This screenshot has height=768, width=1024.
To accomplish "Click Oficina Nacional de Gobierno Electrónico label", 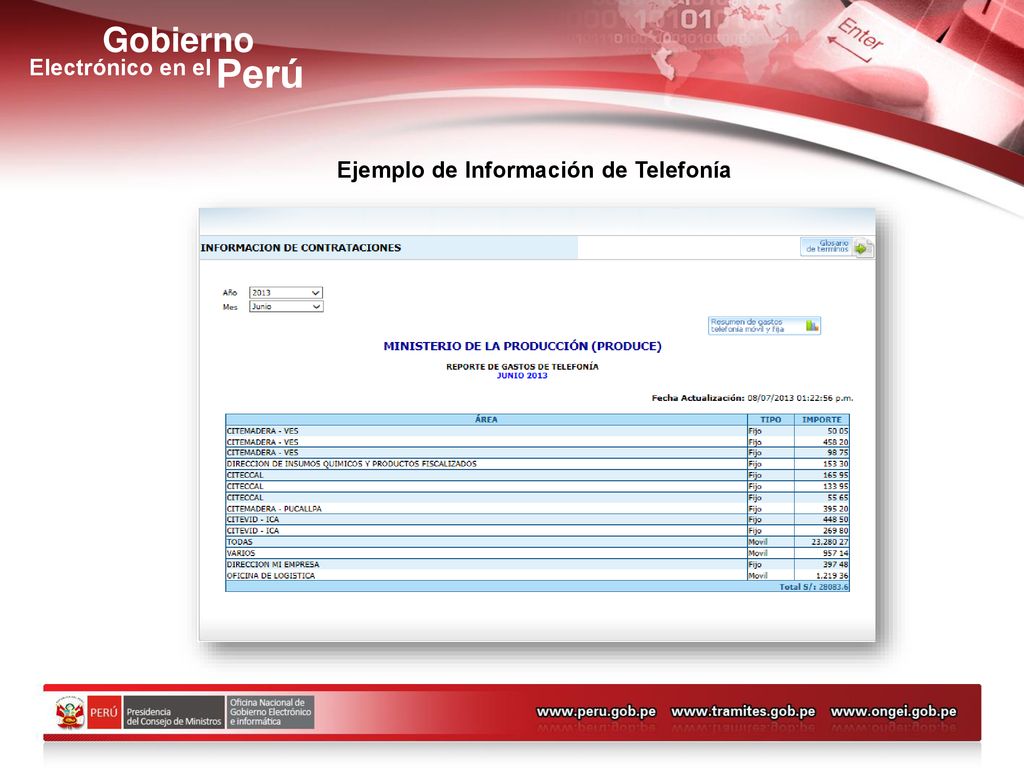I will tap(270, 712).
